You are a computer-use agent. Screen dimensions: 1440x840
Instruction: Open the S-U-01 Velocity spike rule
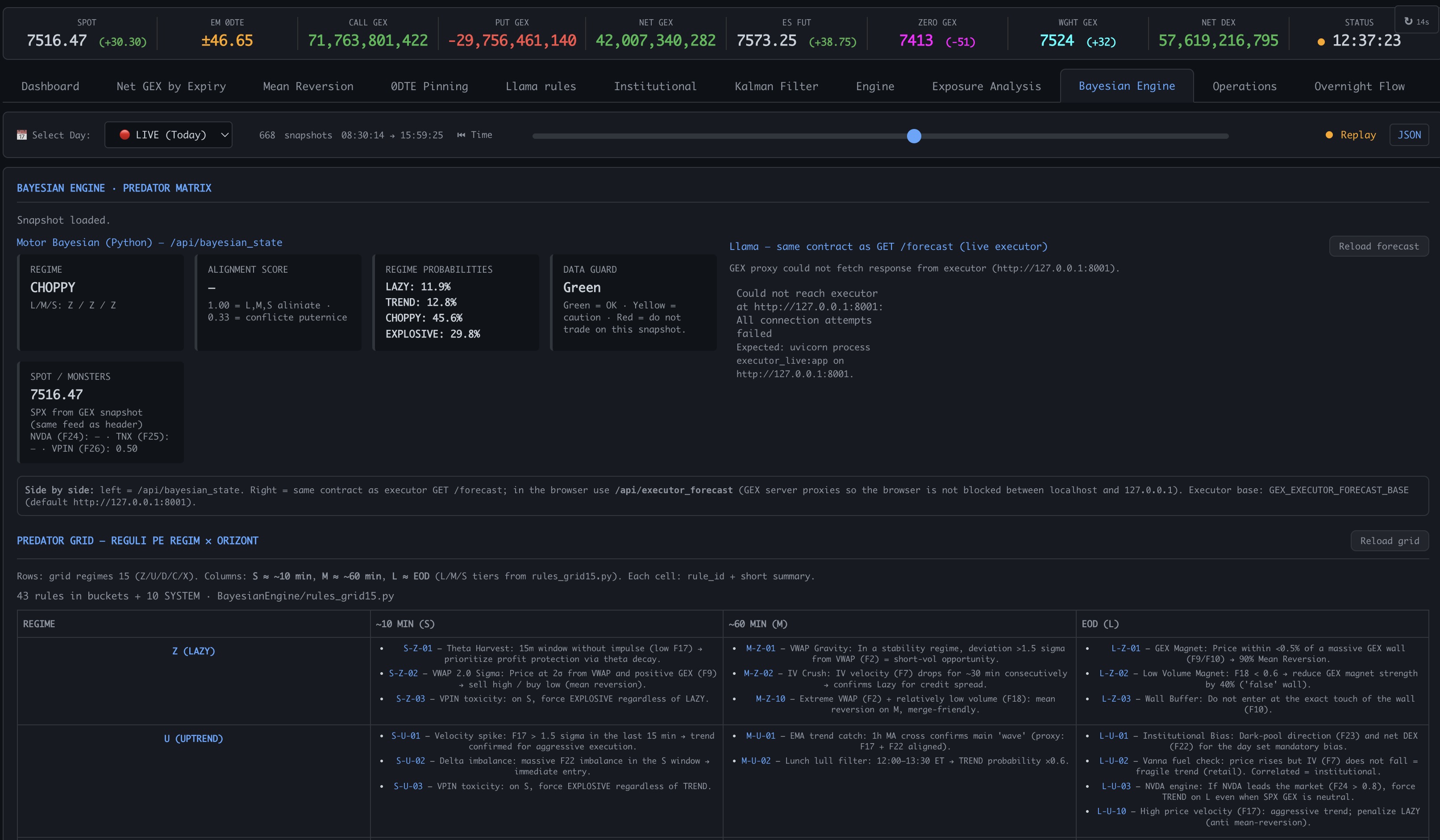(406, 736)
